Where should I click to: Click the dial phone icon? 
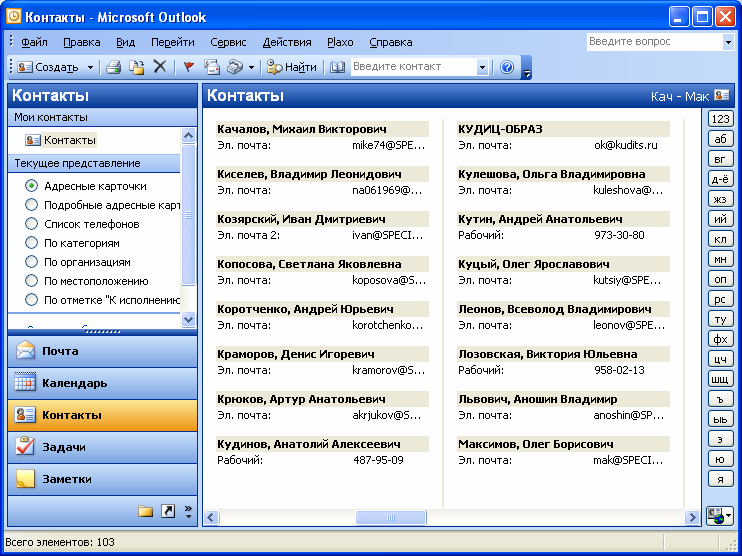(235, 67)
